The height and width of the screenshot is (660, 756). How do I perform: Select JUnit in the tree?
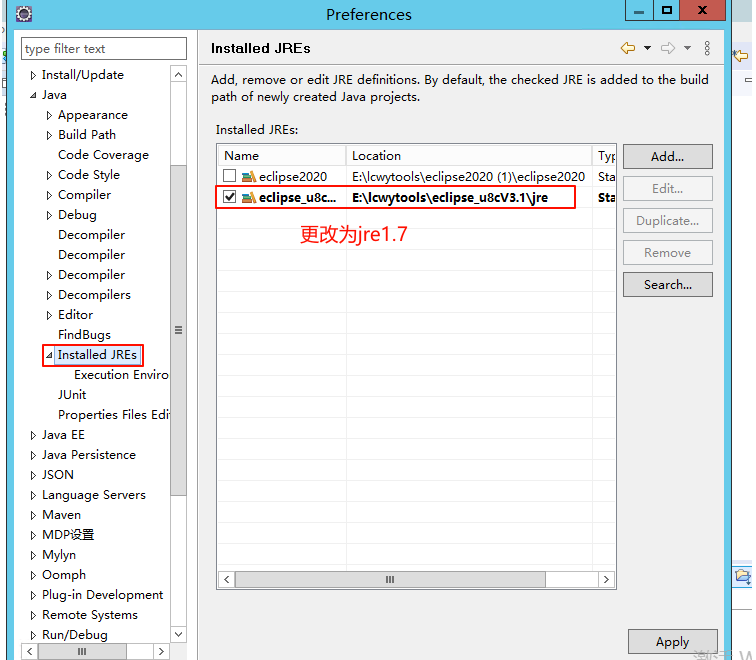72,395
